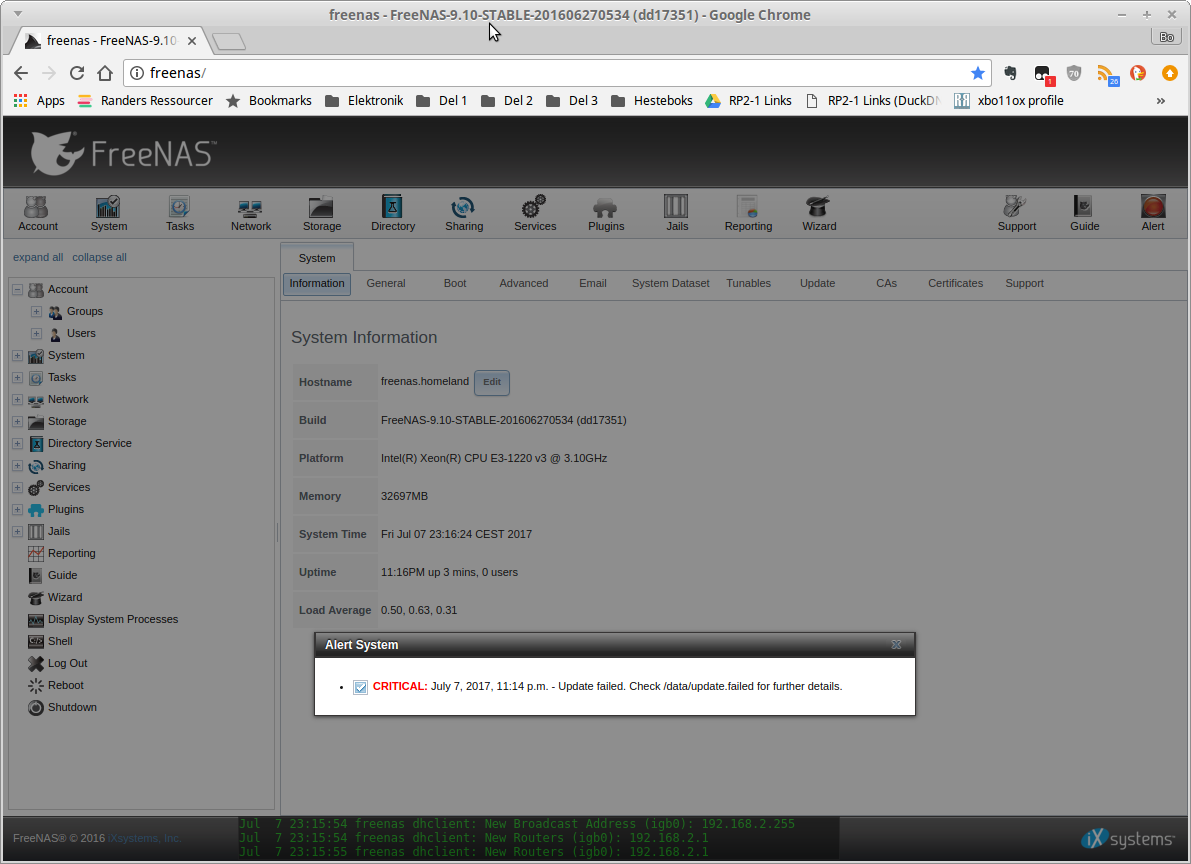Open the DuckDuckGo extension icon
1191x864 pixels.
(x=1137, y=73)
